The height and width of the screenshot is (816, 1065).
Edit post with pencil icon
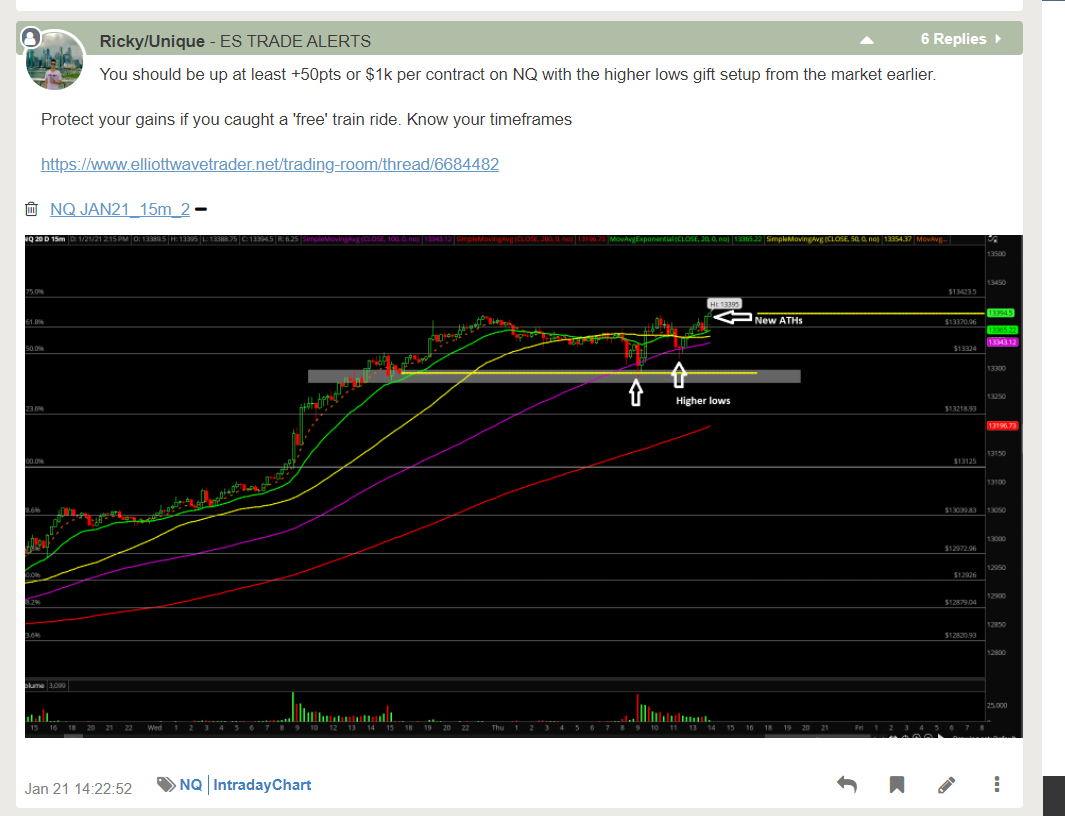click(947, 785)
